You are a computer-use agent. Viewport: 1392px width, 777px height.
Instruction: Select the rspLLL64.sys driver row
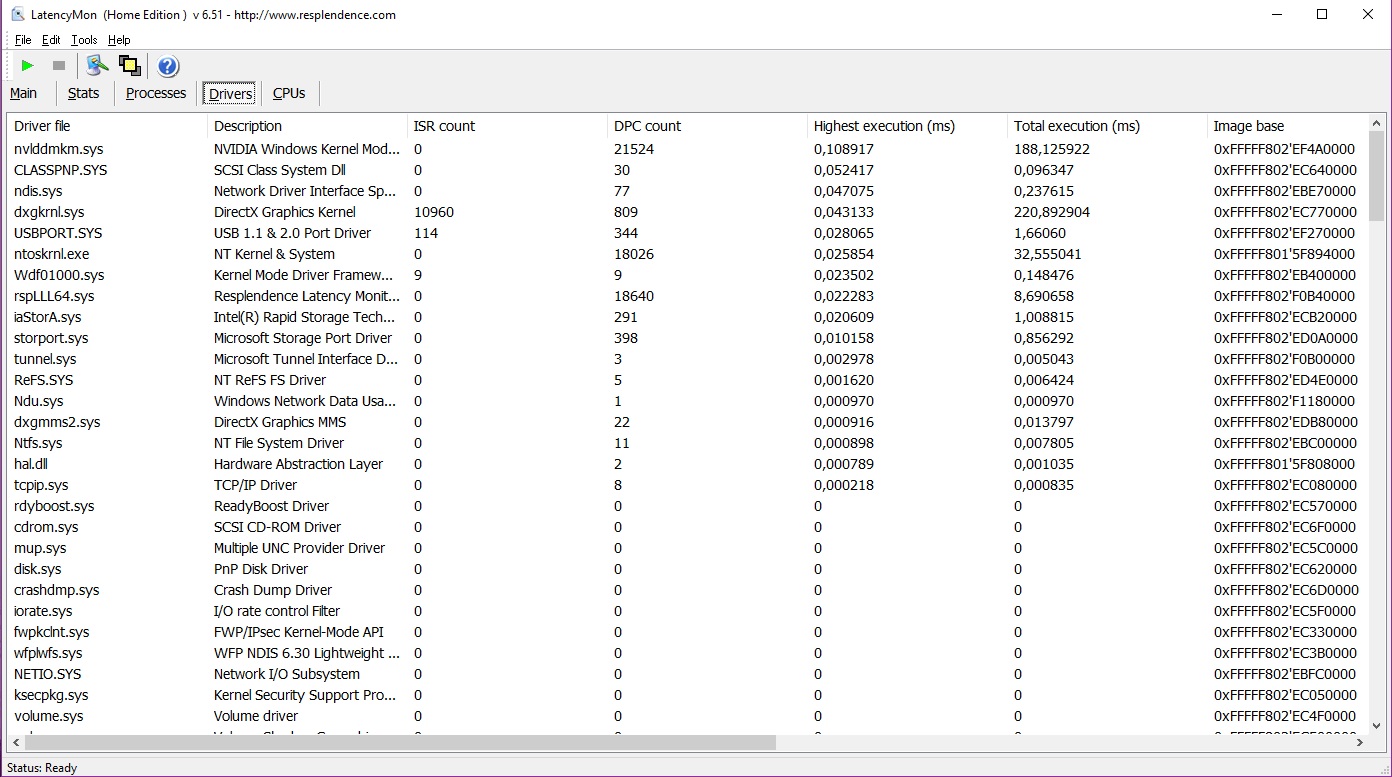point(688,296)
